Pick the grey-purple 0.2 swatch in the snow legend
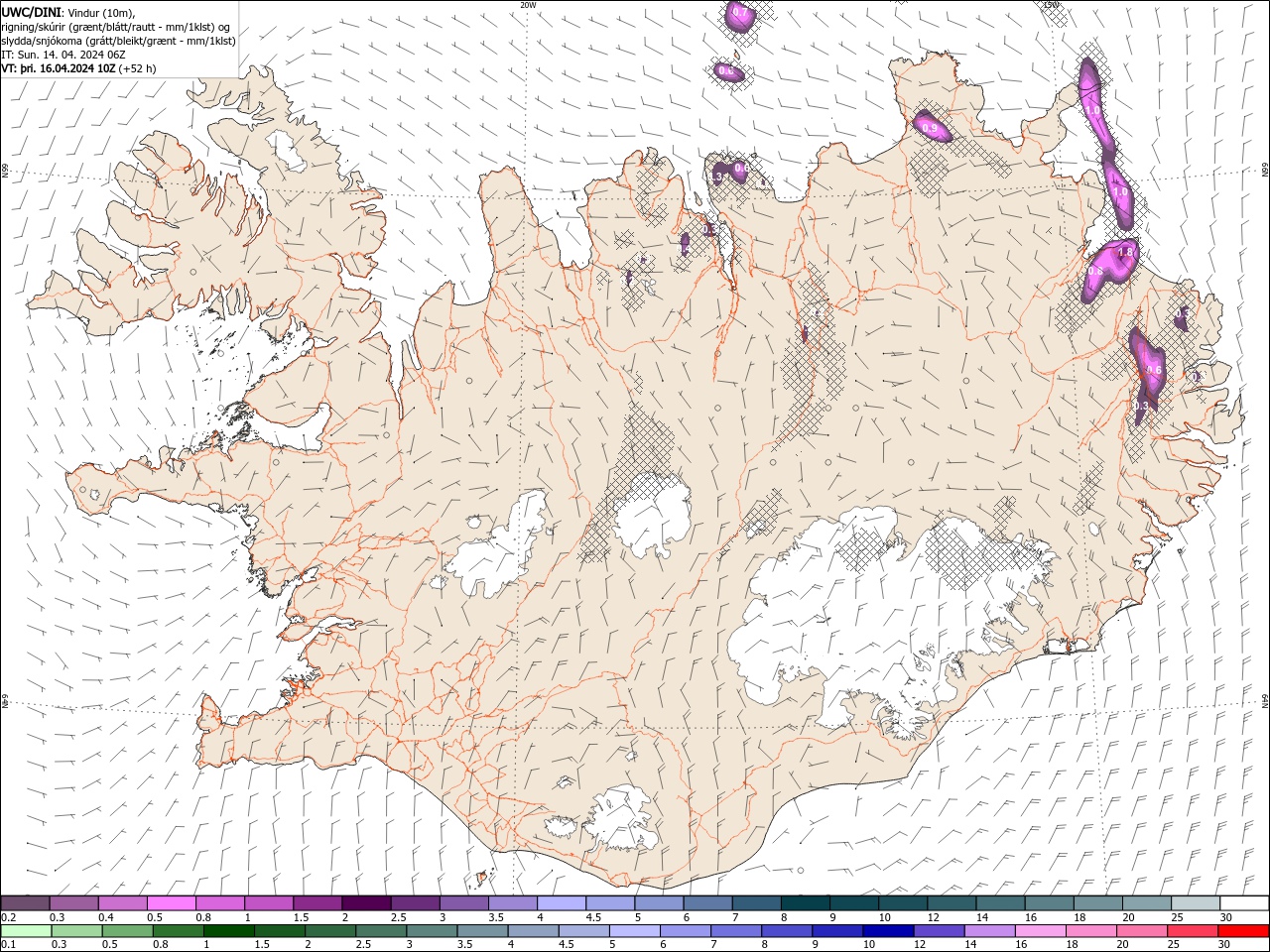Viewport: 1270px width, 952px height. click(26, 902)
